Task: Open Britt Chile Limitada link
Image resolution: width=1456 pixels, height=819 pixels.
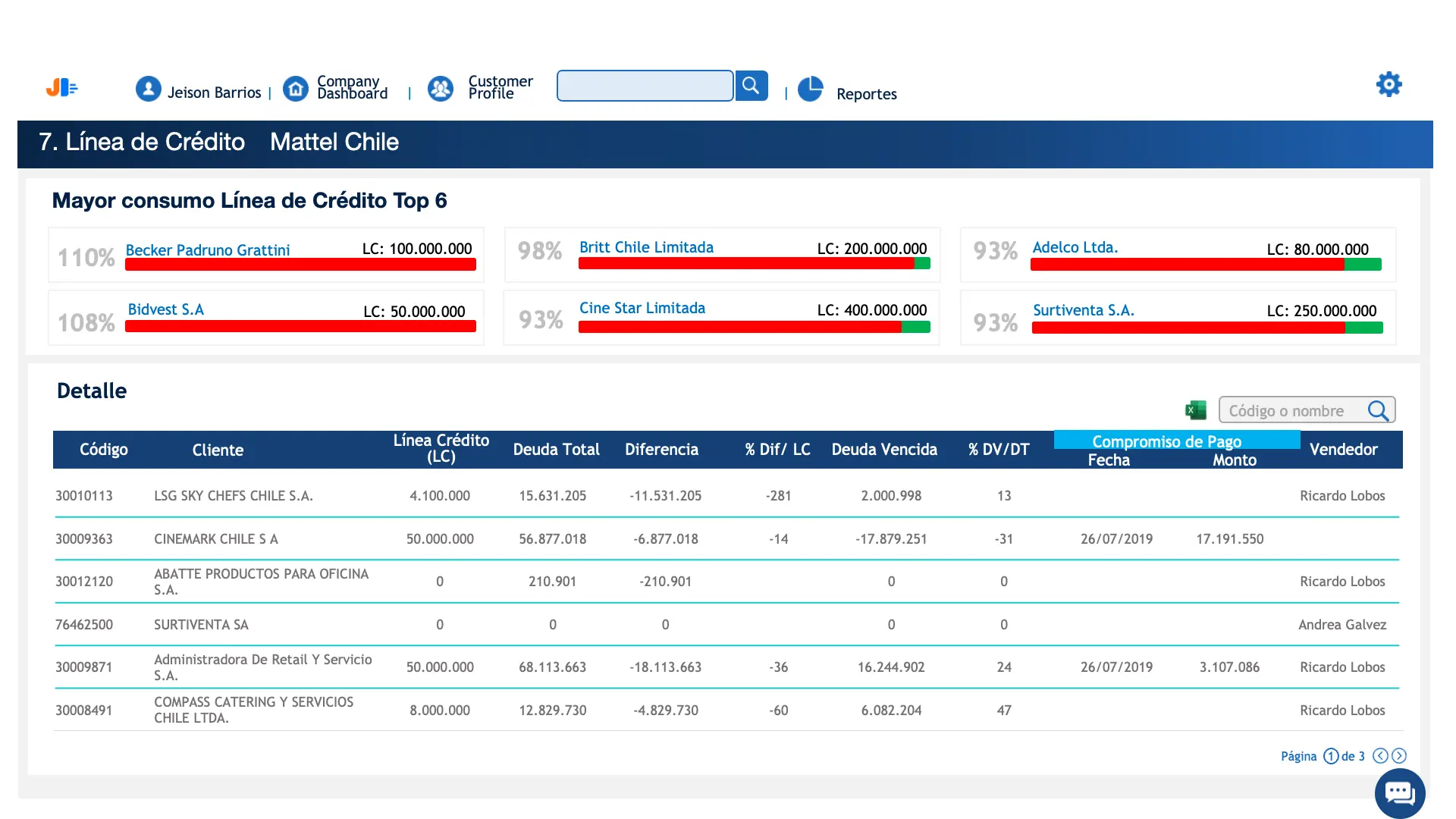Action: pyautogui.click(x=646, y=247)
